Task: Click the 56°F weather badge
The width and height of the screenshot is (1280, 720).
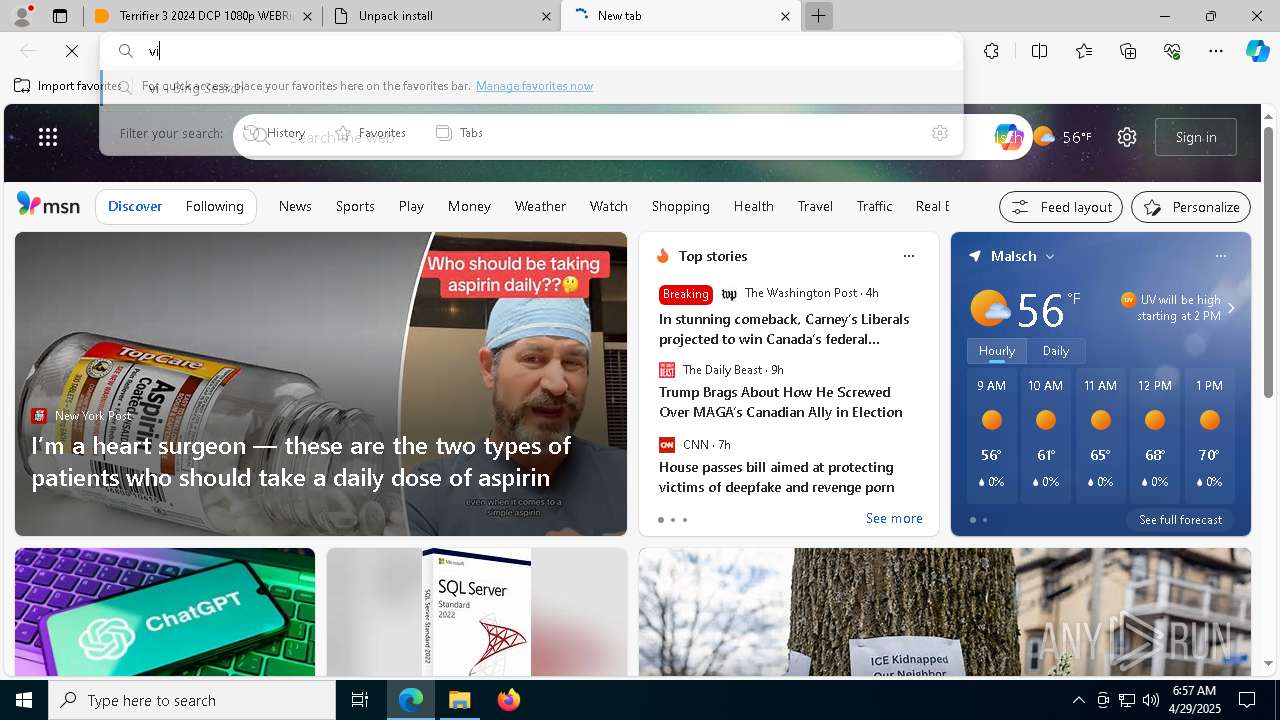Action: click(1062, 137)
